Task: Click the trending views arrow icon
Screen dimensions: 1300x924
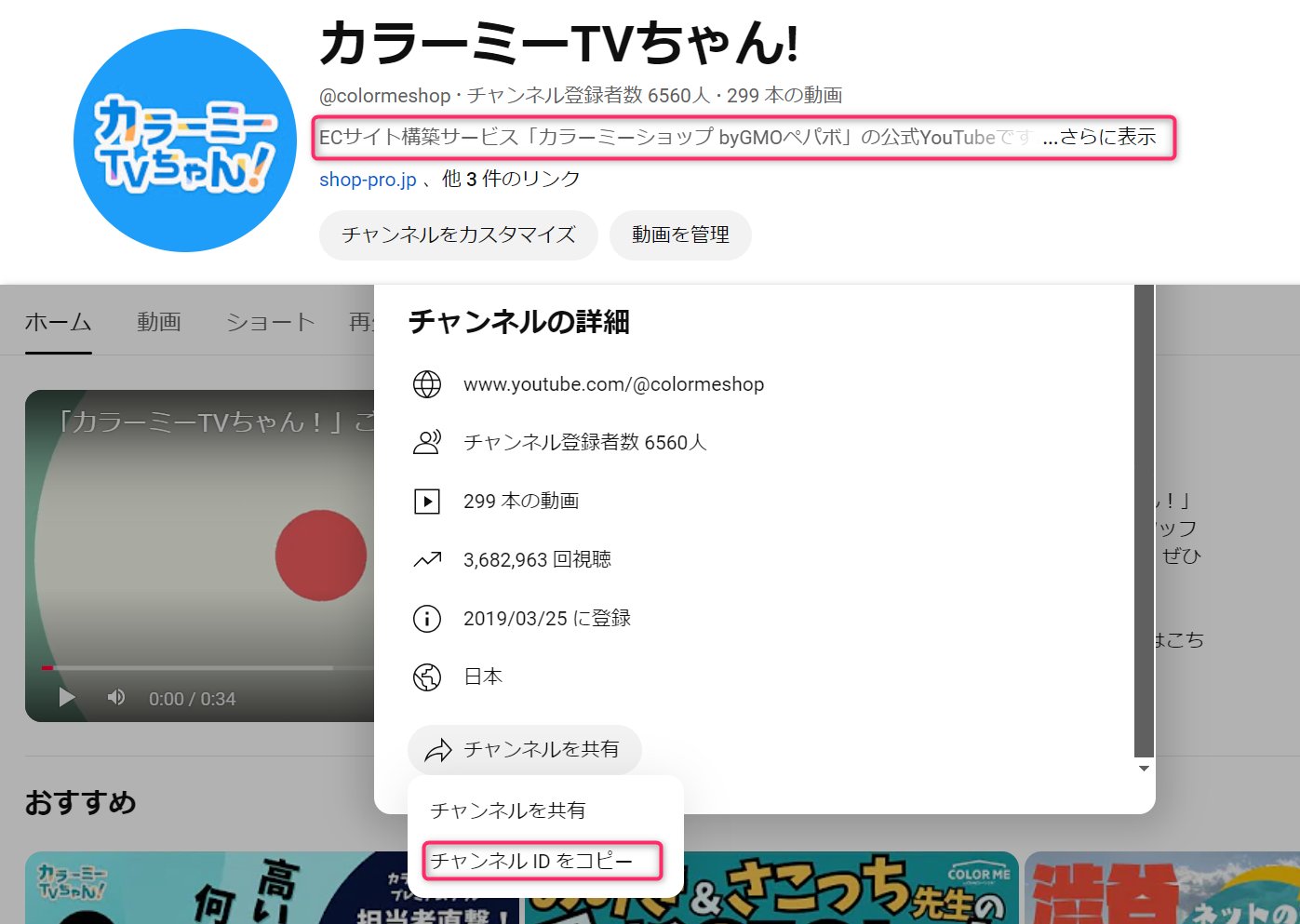Action: tap(427, 559)
